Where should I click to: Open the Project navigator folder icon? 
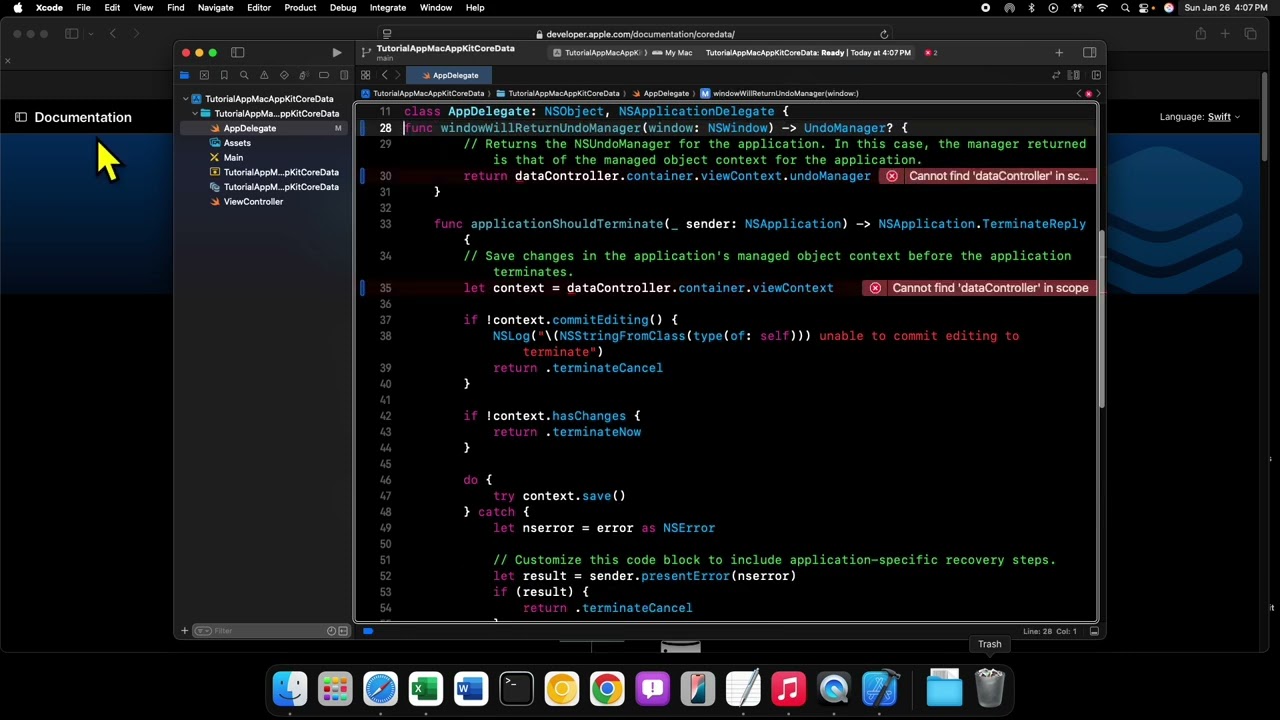point(184,75)
